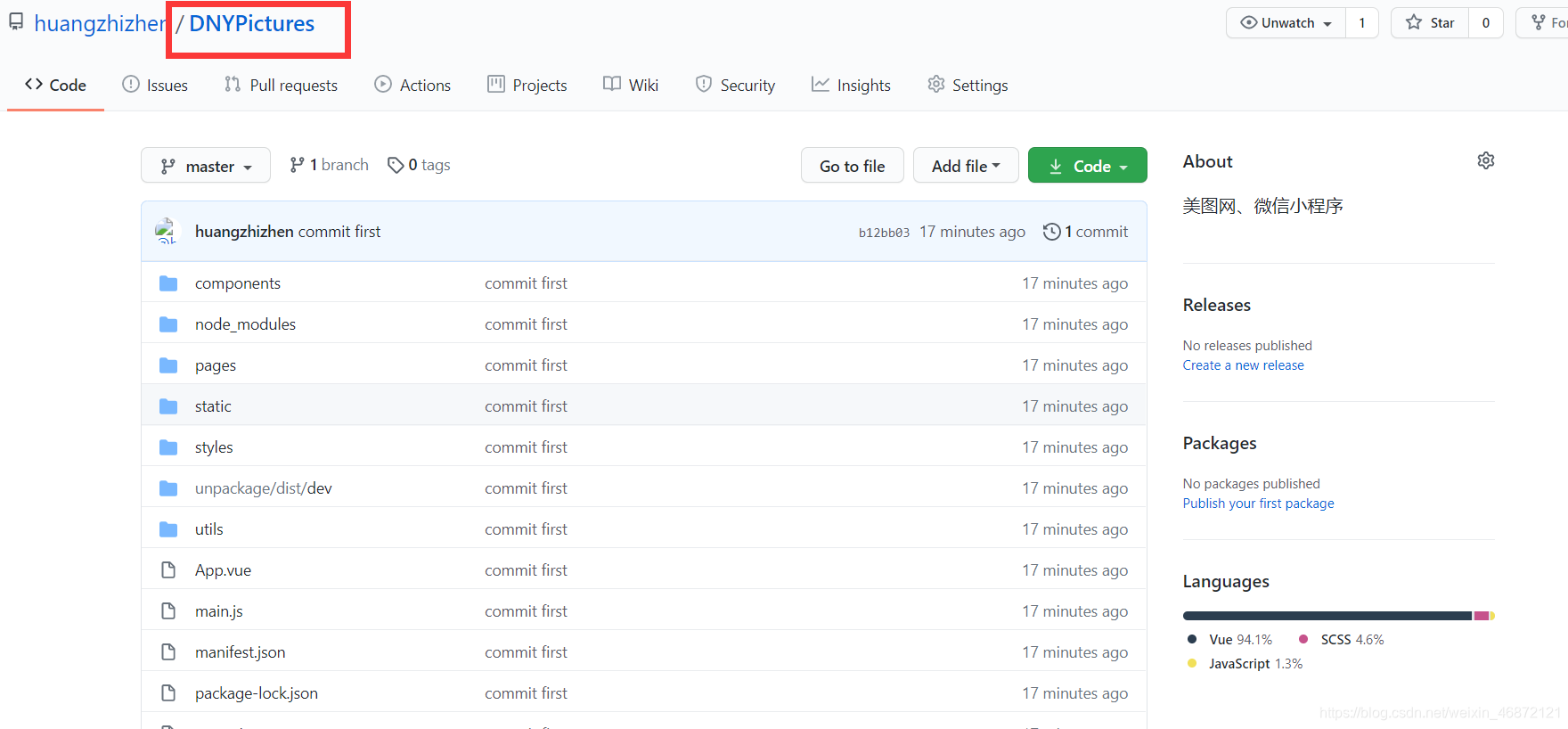
Task: Click the folder icon for pages
Action: [168, 365]
